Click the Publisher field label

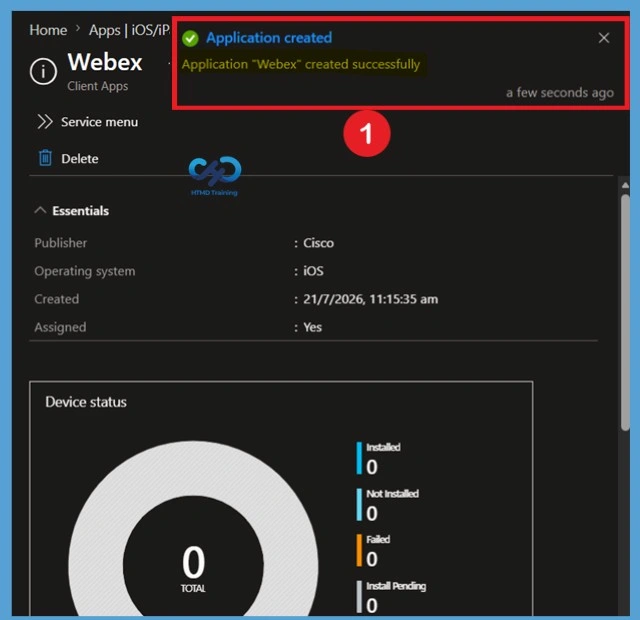tap(60, 243)
